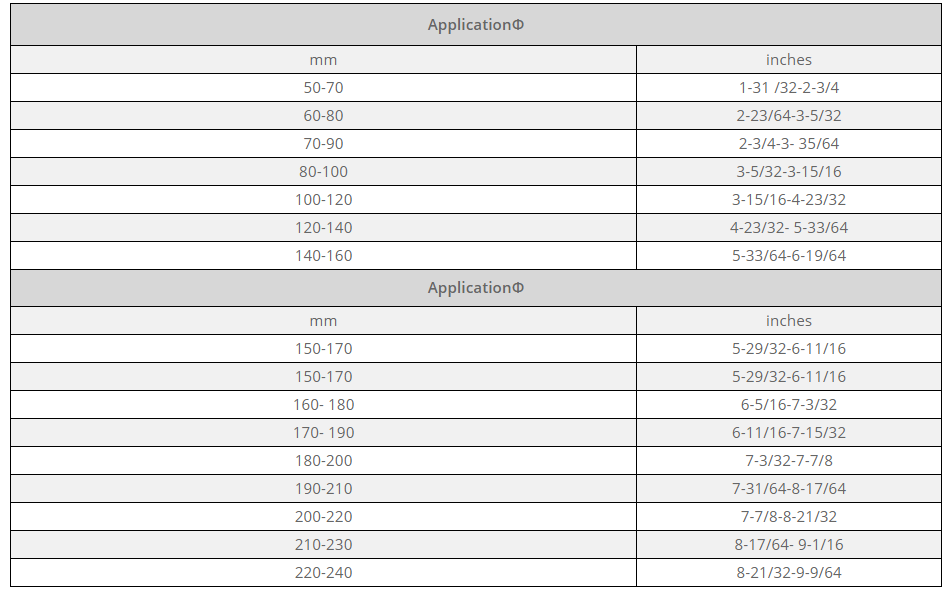Click the 220-240 mm cell
This screenshot has height=595, width=947.
323,573
